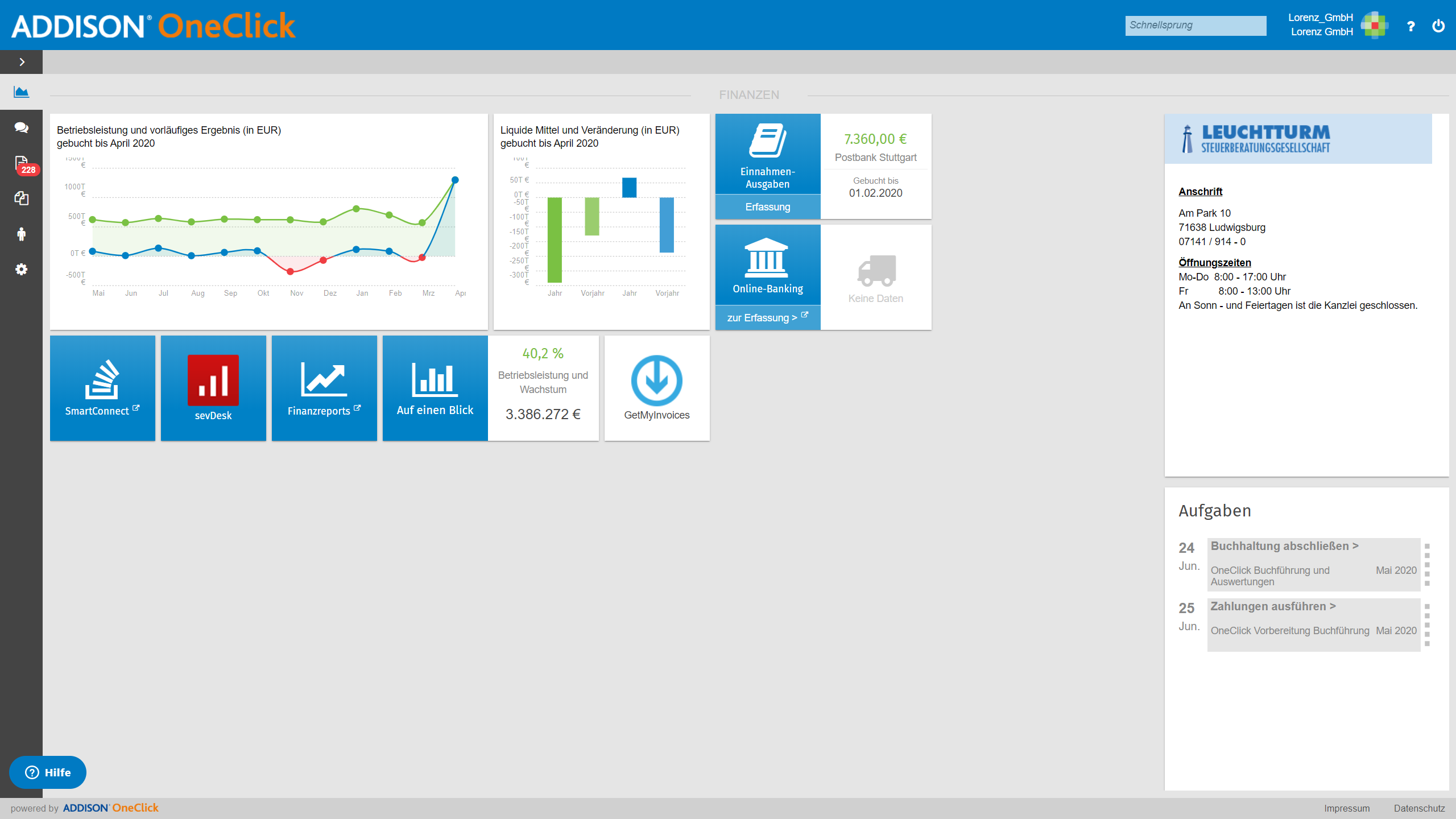The image size is (1456, 819).
Task: Open the chat messages sidebar icon
Action: click(22, 127)
